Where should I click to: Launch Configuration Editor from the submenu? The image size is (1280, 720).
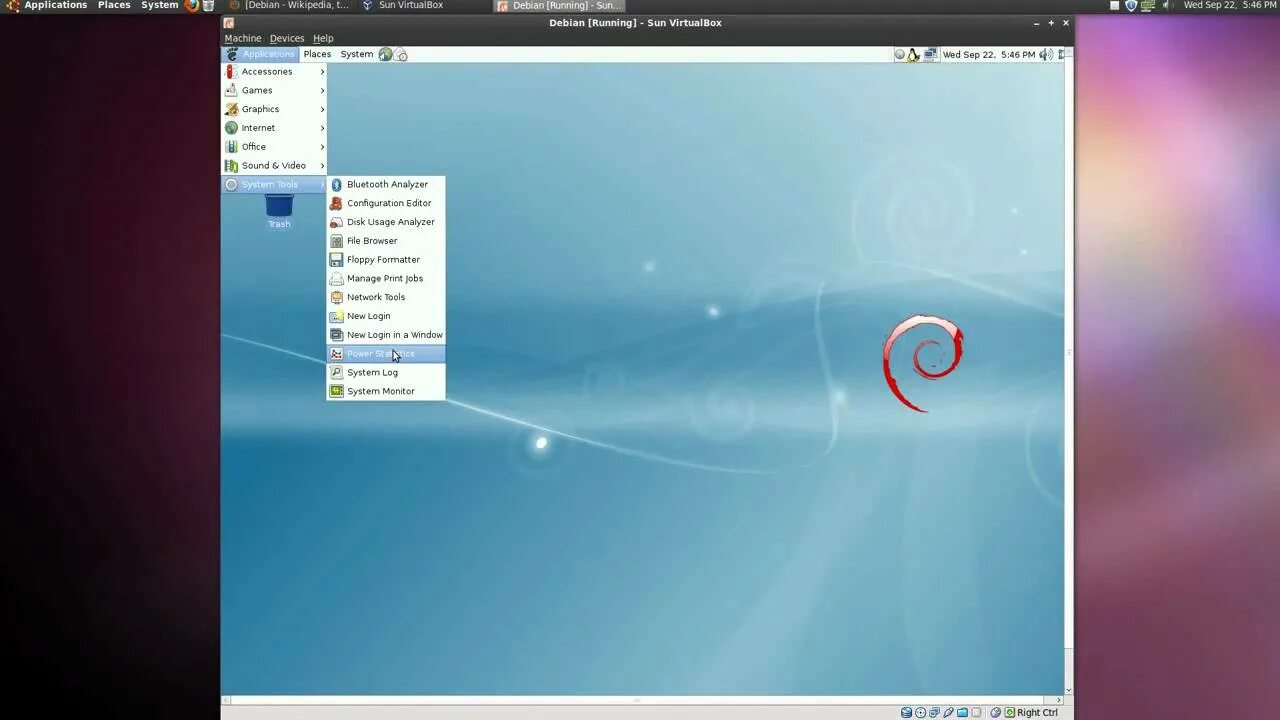(386, 203)
